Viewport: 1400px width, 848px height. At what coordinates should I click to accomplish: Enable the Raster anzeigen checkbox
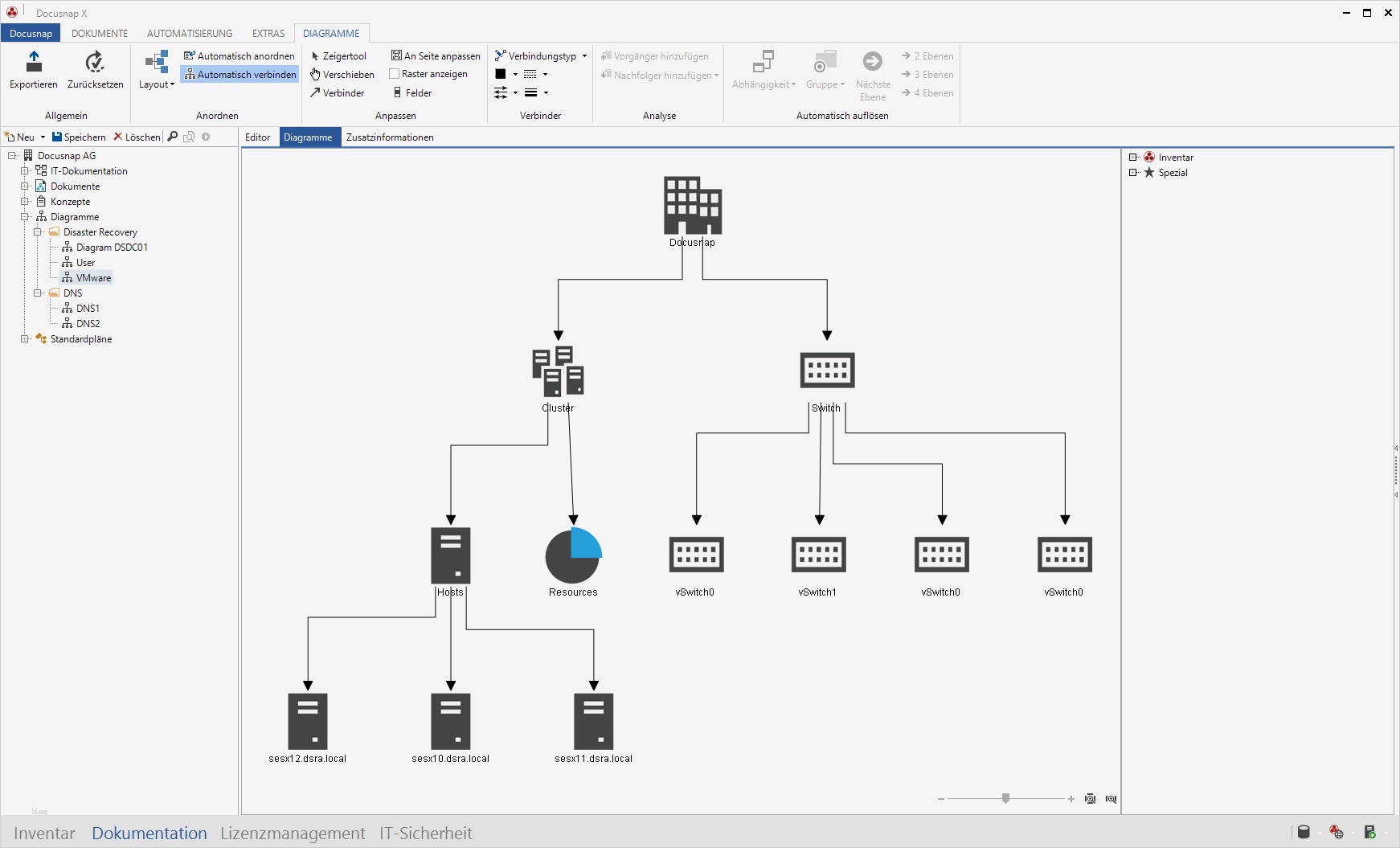click(x=395, y=74)
